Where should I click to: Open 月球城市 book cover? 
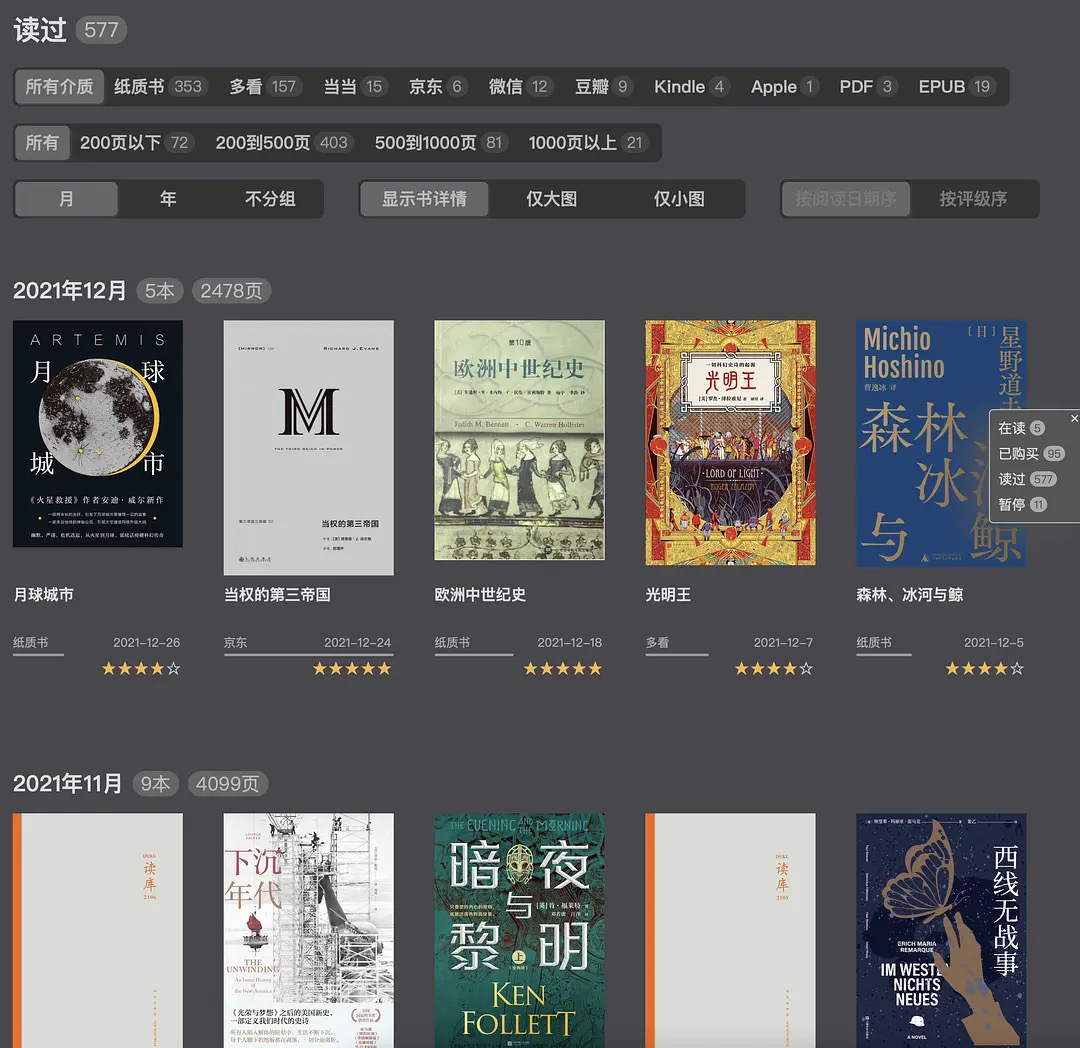[98, 433]
